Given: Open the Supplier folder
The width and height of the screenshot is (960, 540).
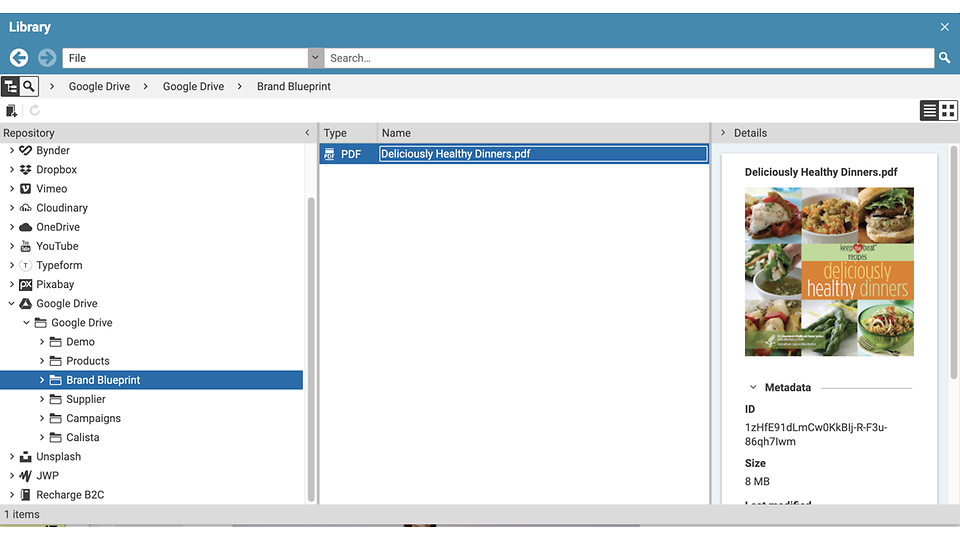Looking at the screenshot, I should 86,399.
